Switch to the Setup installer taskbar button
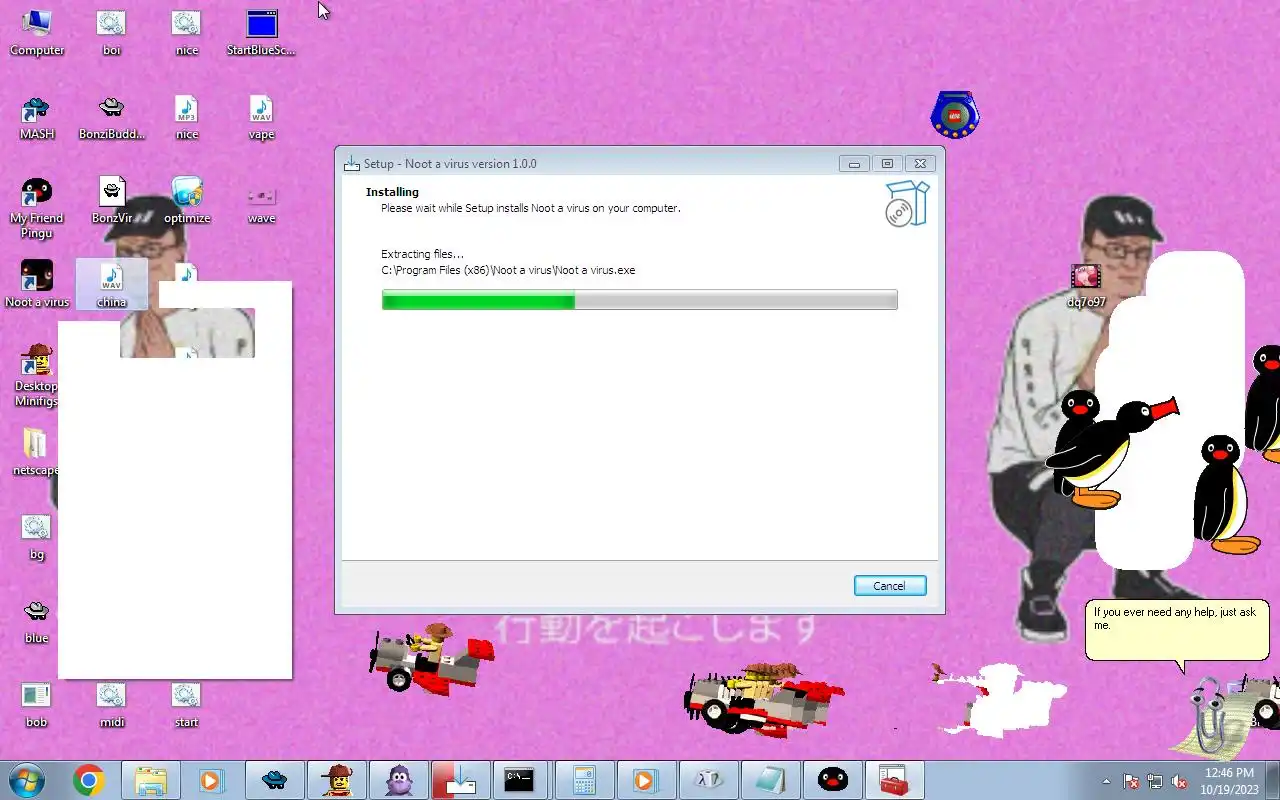 tap(461, 780)
